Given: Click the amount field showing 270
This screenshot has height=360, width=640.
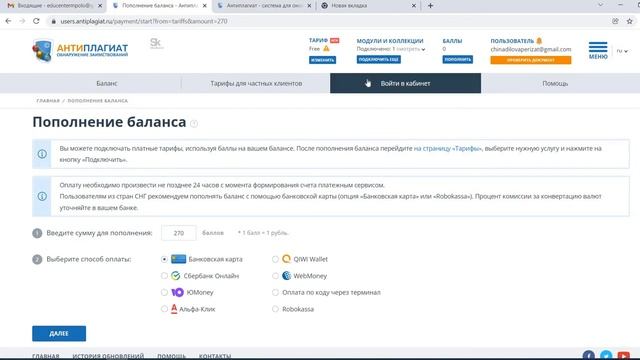Looking at the screenshot, I should [179, 233].
